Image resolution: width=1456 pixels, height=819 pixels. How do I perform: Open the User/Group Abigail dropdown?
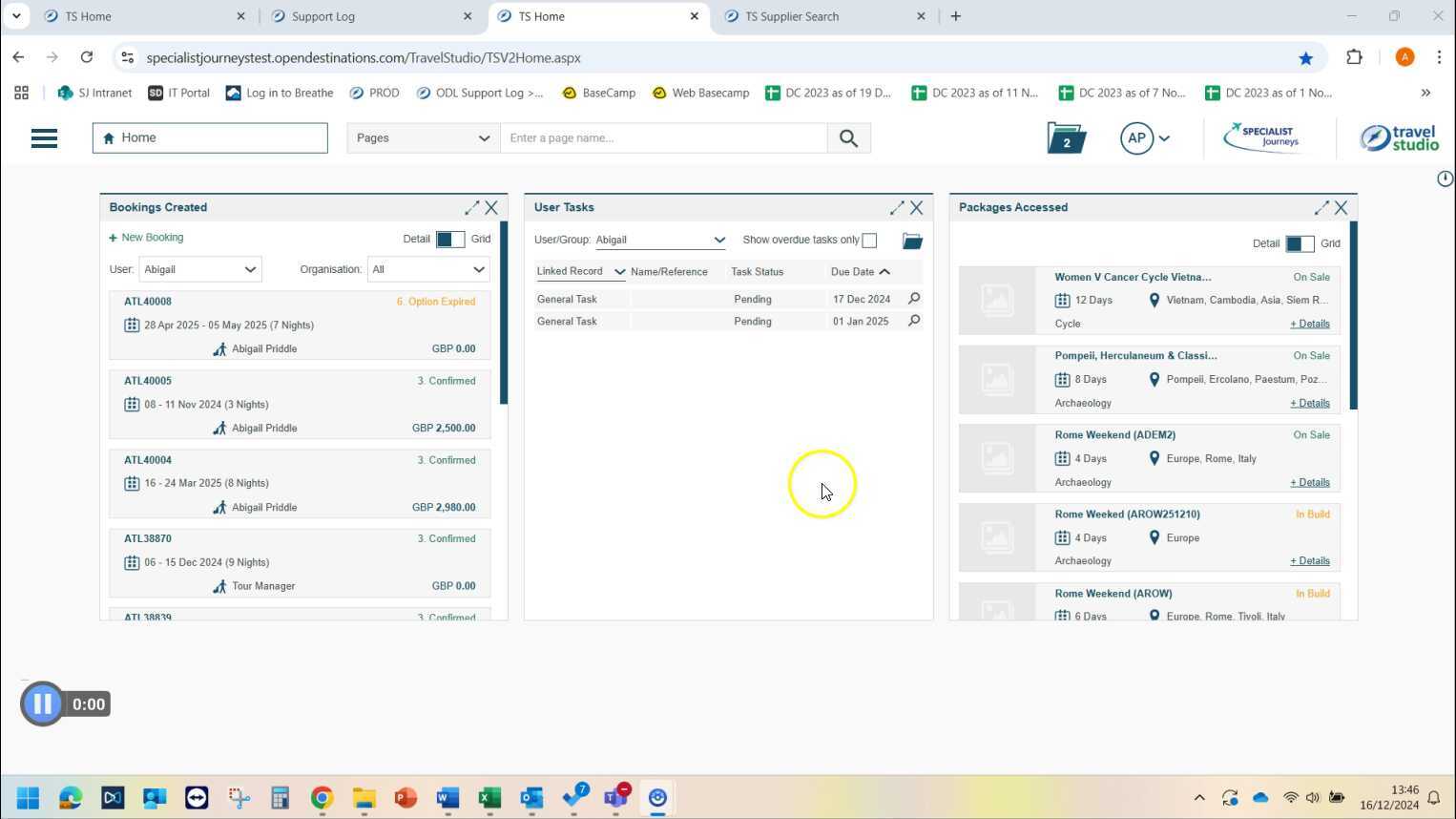[660, 241]
